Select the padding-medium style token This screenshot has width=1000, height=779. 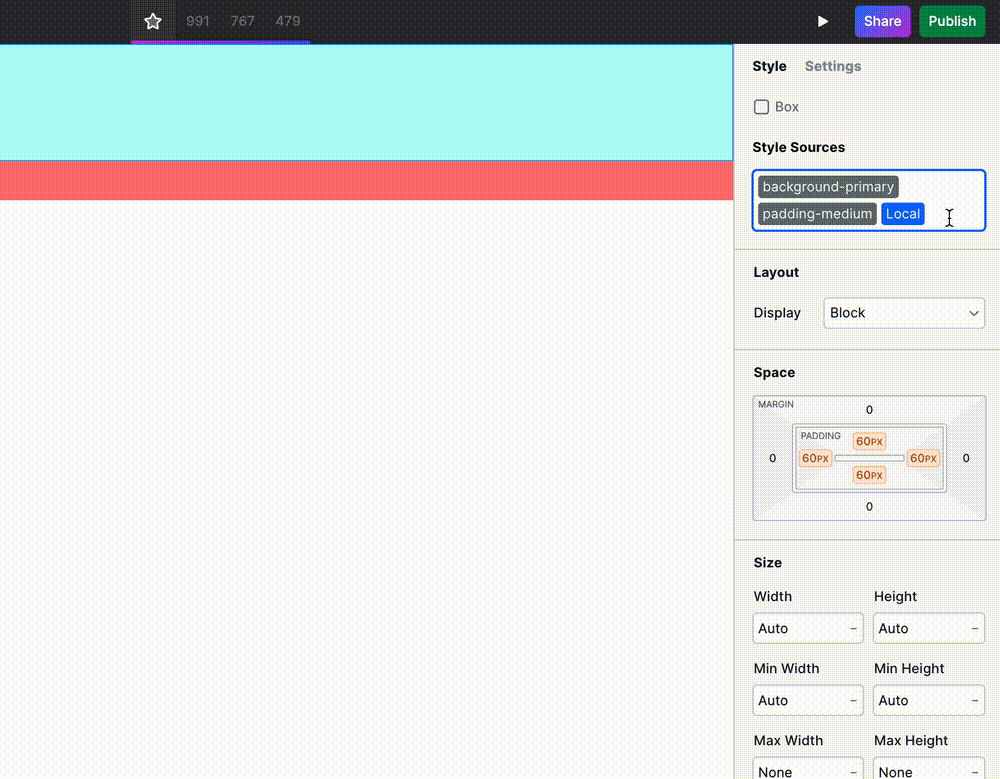(x=817, y=213)
